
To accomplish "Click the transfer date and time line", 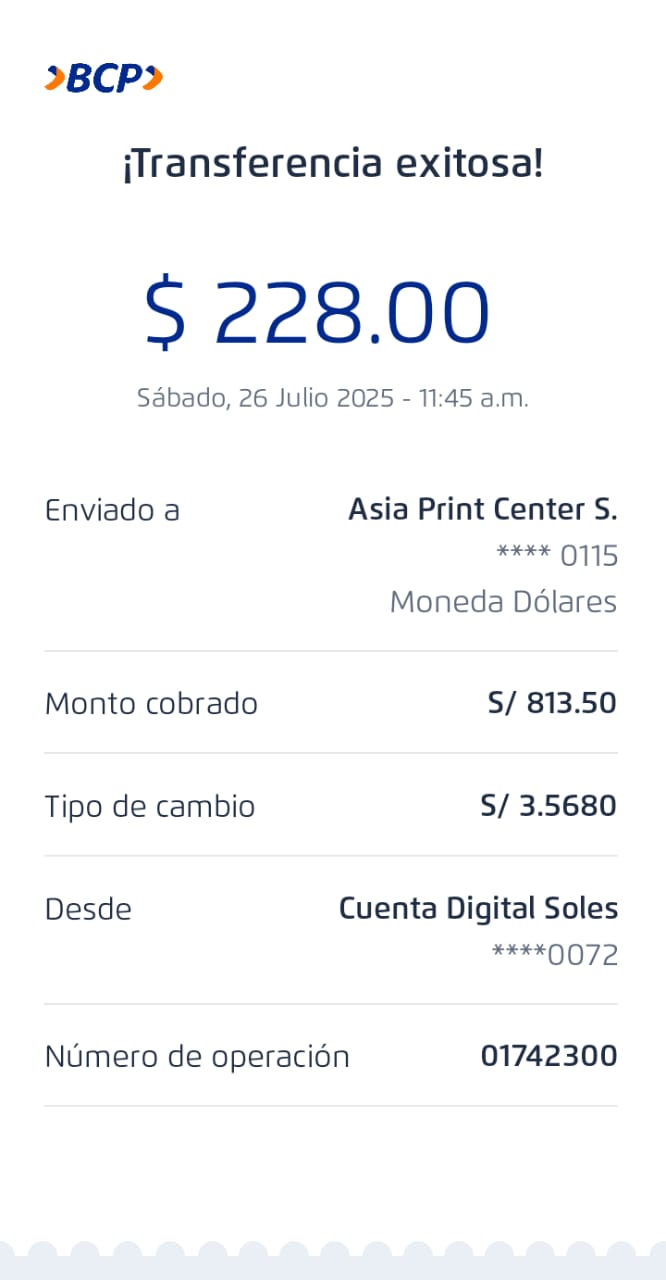I will click(333, 398).
